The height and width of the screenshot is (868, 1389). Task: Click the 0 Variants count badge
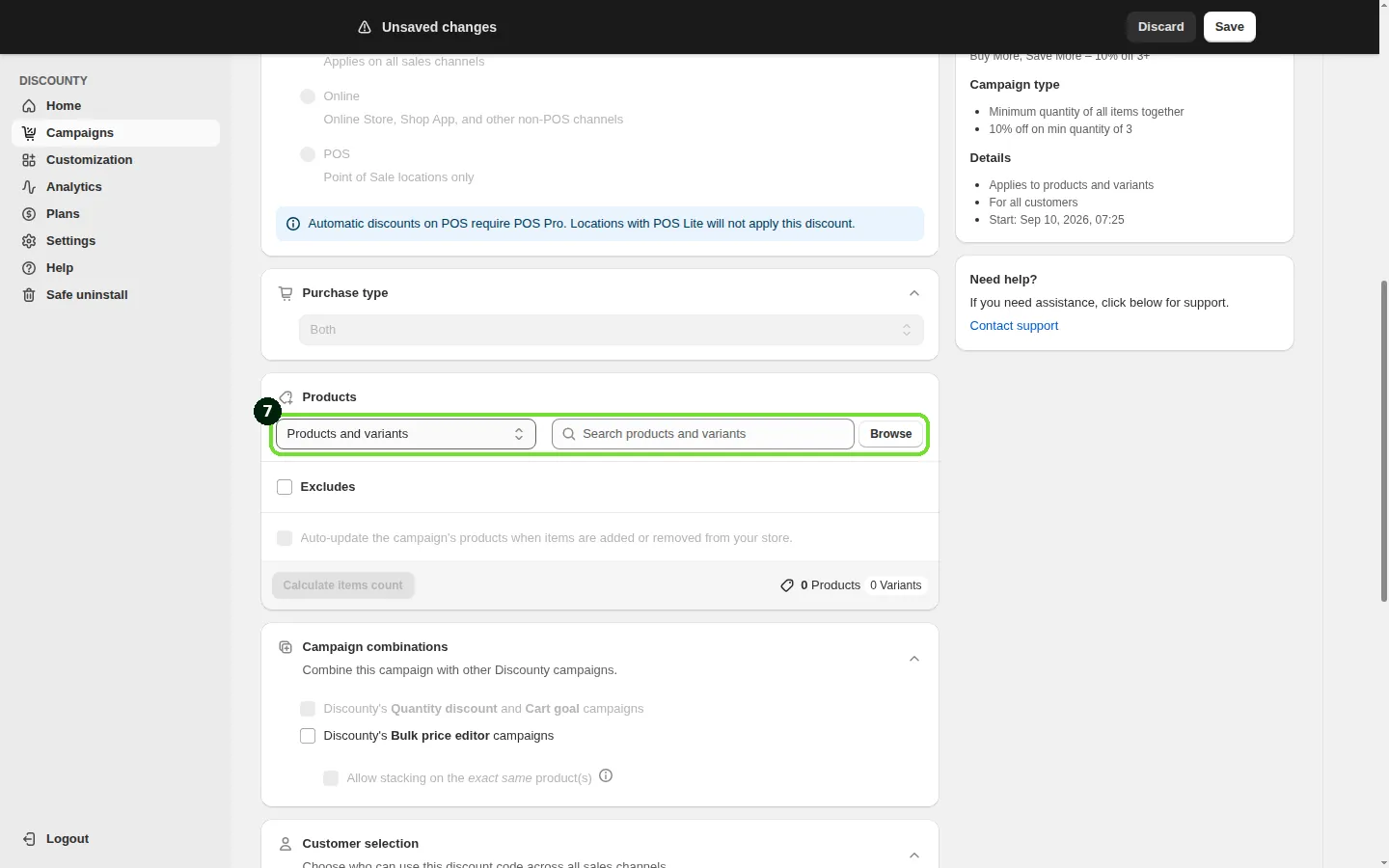[896, 585]
